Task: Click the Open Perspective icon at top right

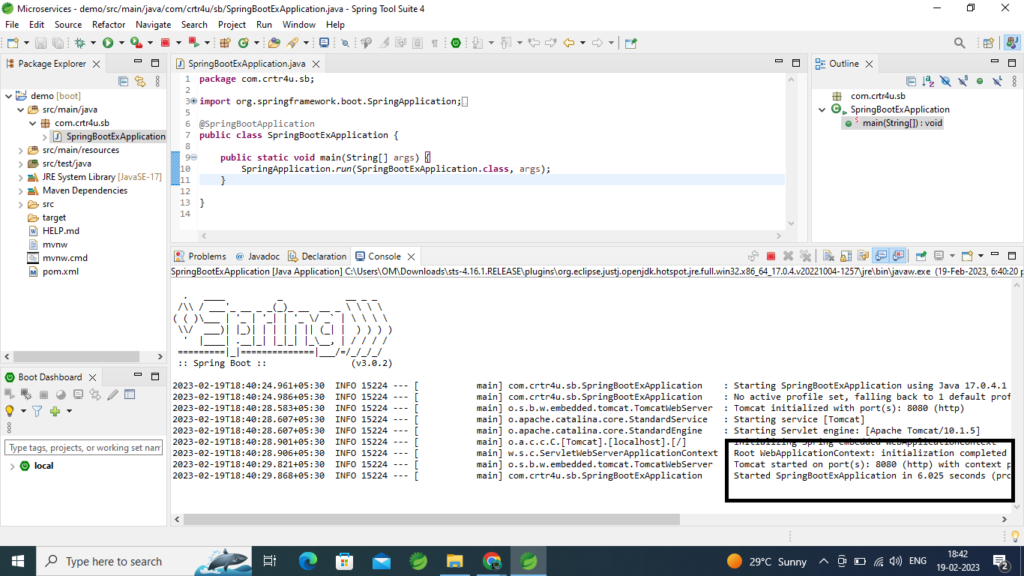Action: (x=988, y=43)
